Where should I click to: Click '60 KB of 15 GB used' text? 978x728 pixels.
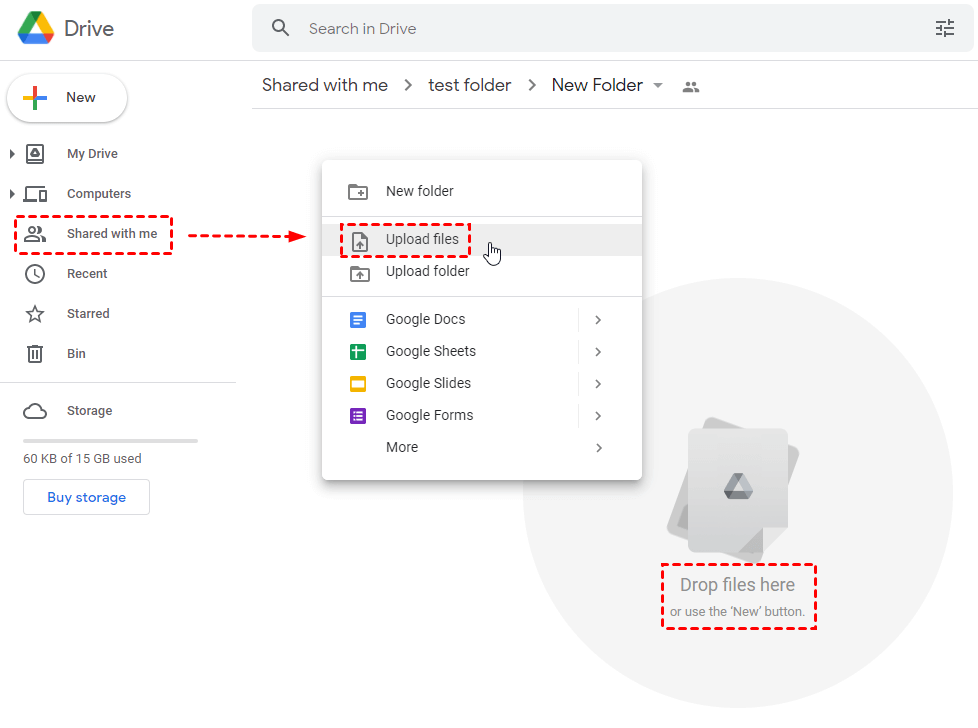click(82, 459)
